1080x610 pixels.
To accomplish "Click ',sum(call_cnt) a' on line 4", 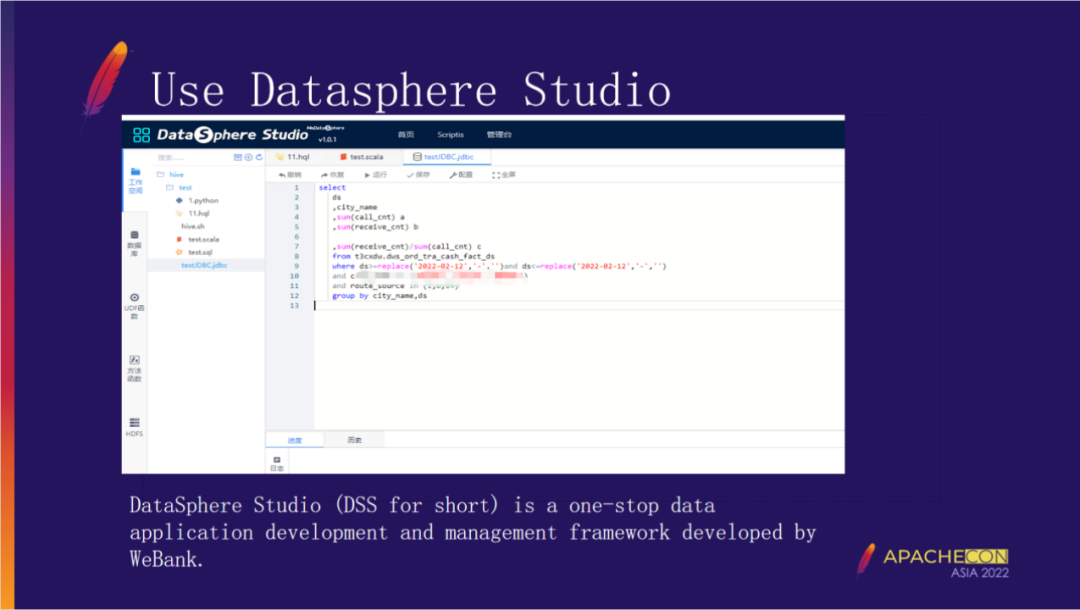I will coord(368,217).
